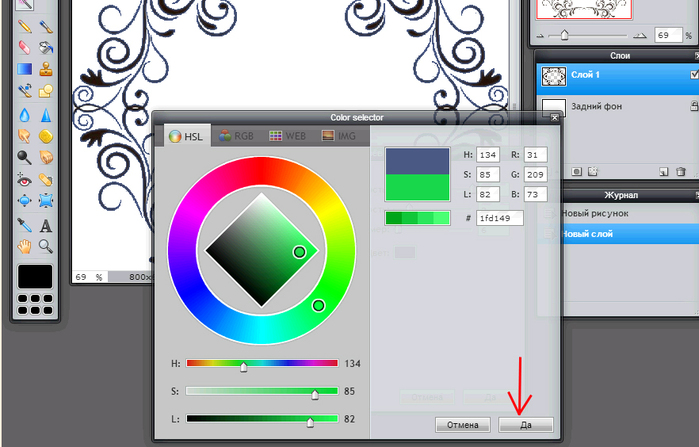
Task: Select the Smudge finger tool
Action: (x=25, y=136)
